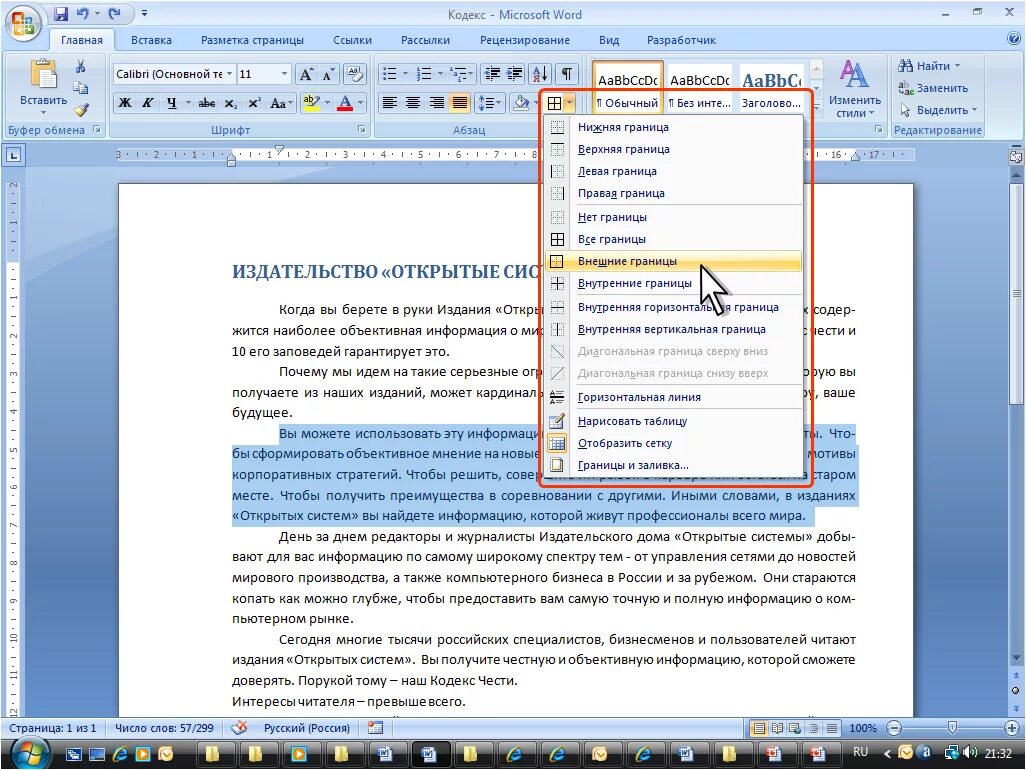Open the font name dropdown
Screen dimensions: 1026x770
[229, 74]
